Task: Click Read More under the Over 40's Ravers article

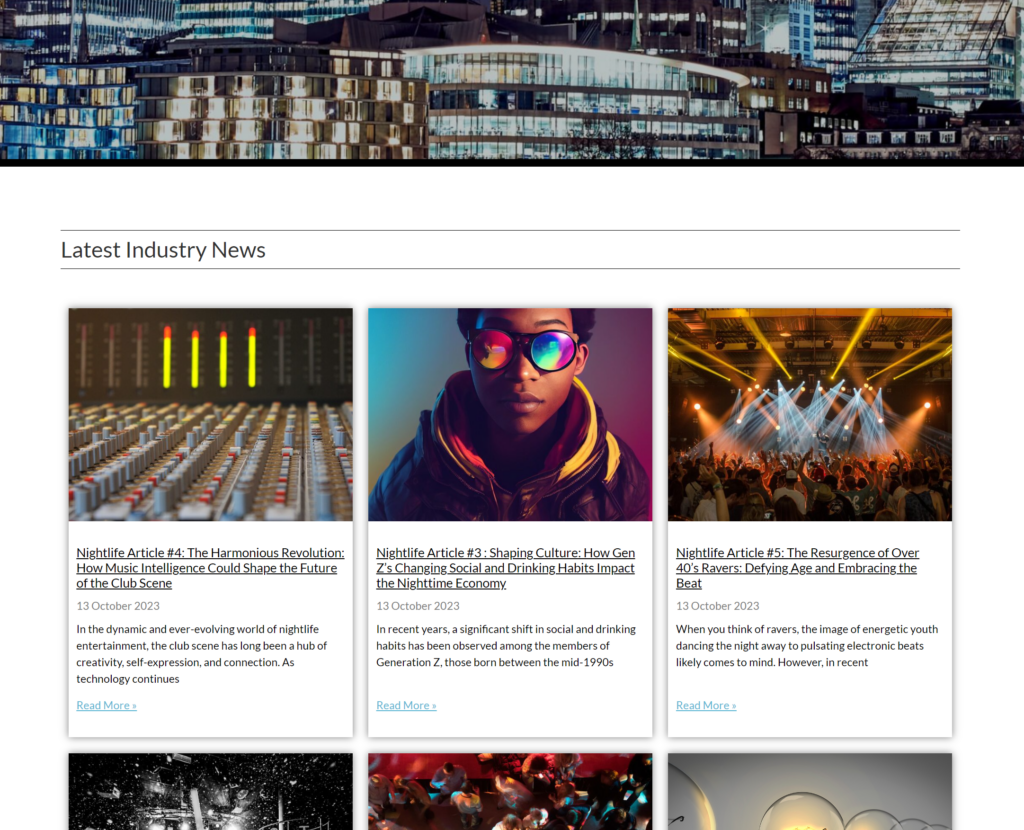Action: (706, 705)
